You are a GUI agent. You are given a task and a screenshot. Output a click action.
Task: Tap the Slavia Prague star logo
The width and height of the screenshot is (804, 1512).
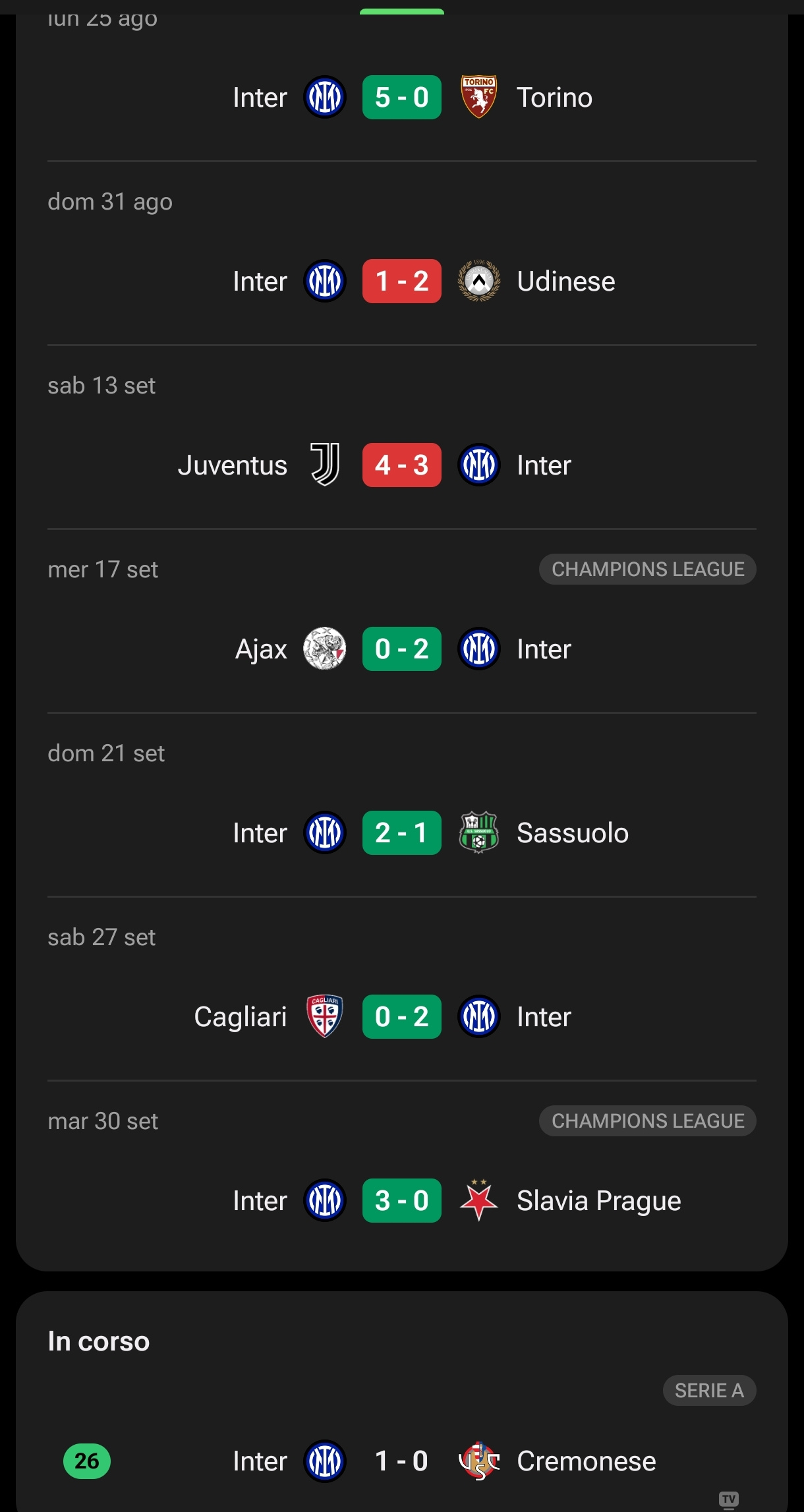[478, 1200]
